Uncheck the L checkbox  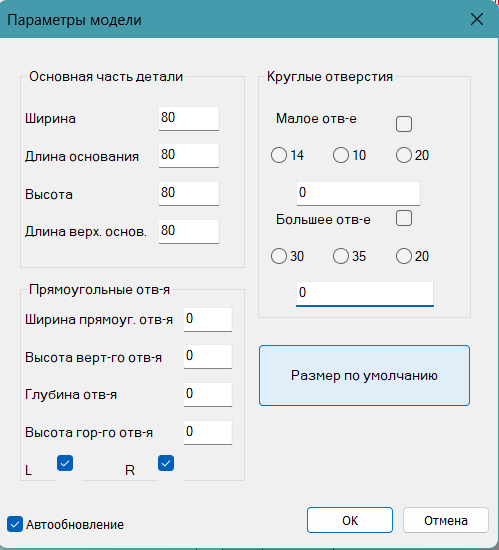tap(65, 463)
